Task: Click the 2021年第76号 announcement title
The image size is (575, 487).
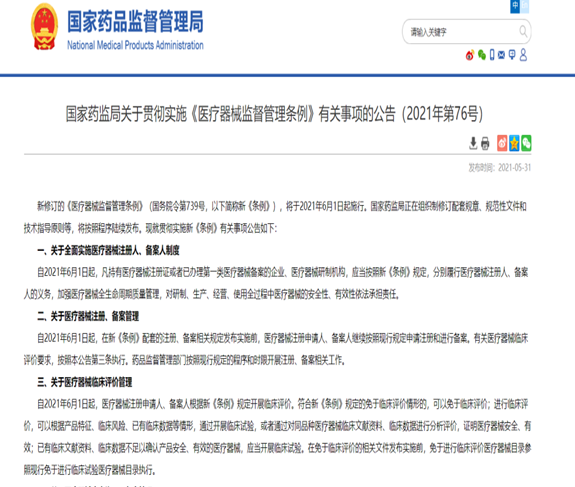Action: (274, 114)
